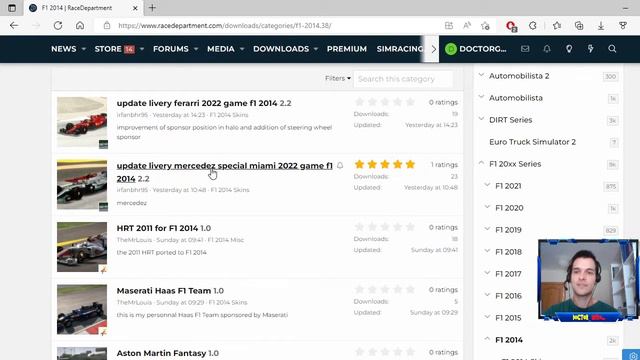Viewport: 640px width, 360px height.
Task: Open the FORUMS menu
Action: click(x=171, y=49)
